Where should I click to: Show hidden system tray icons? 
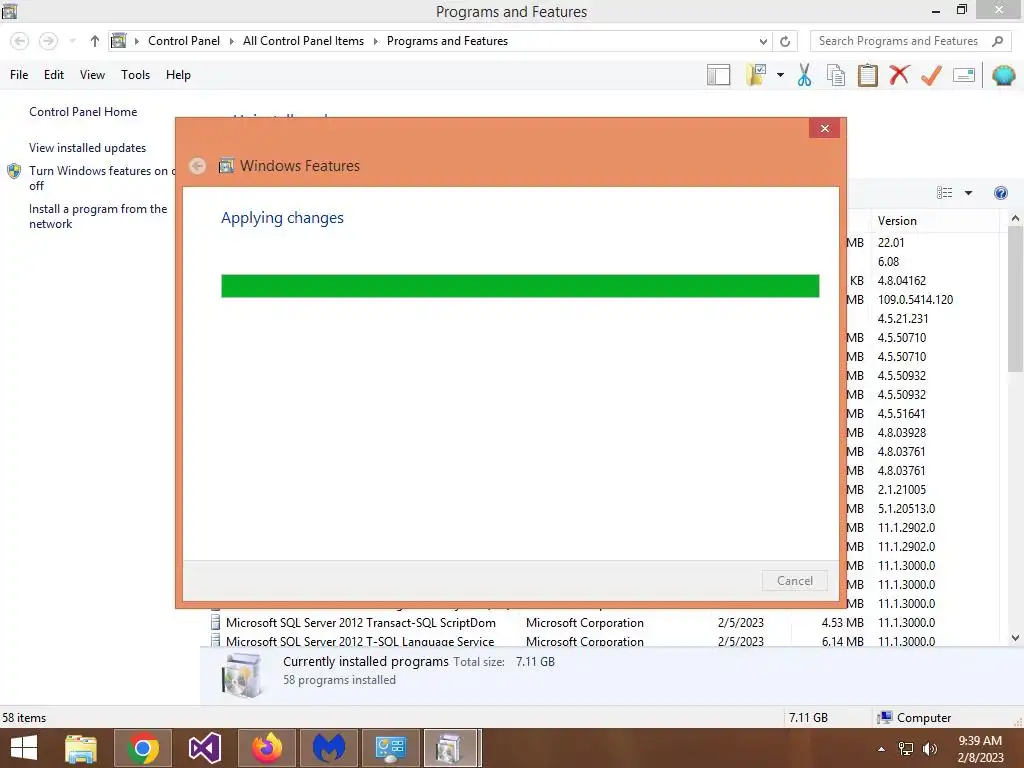pos(882,749)
